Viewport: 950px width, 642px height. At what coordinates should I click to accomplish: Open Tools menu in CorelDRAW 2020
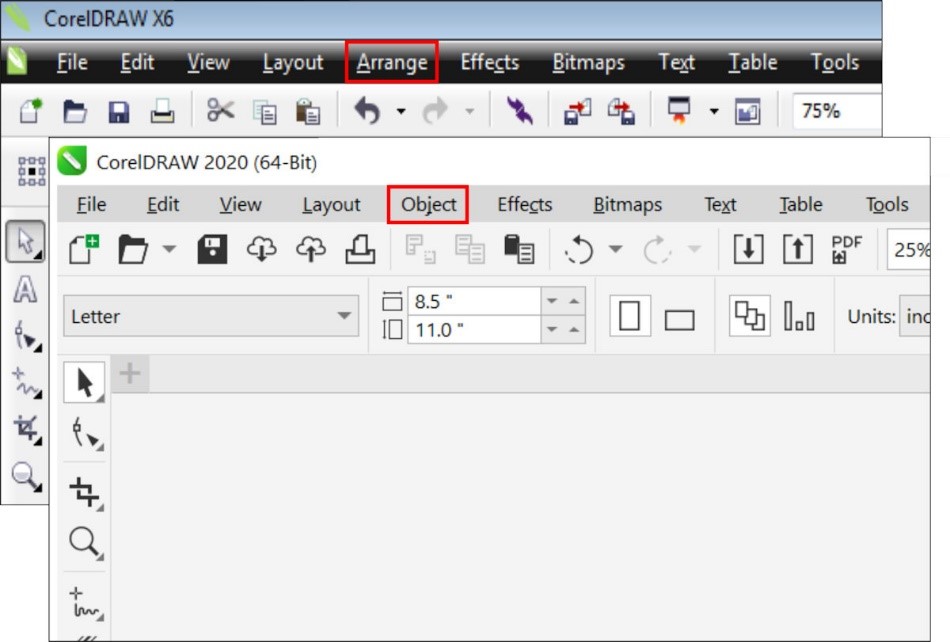[887, 205]
